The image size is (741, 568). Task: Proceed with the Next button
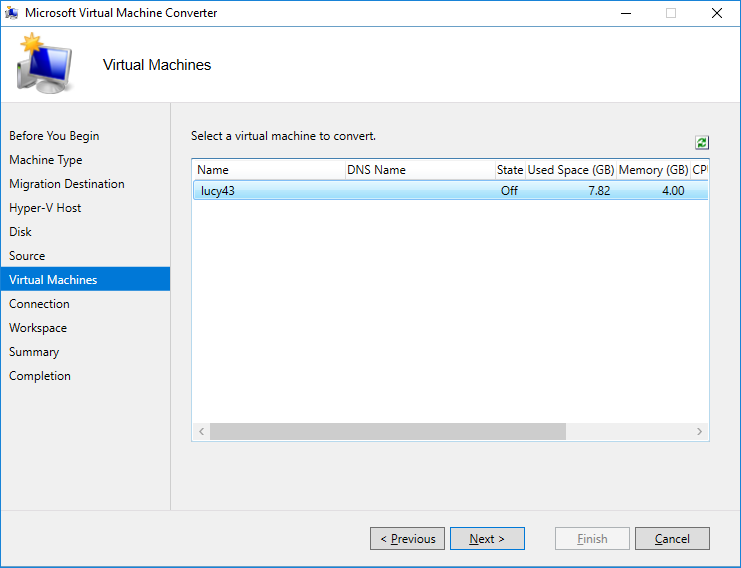pyautogui.click(x=487, y=539)
